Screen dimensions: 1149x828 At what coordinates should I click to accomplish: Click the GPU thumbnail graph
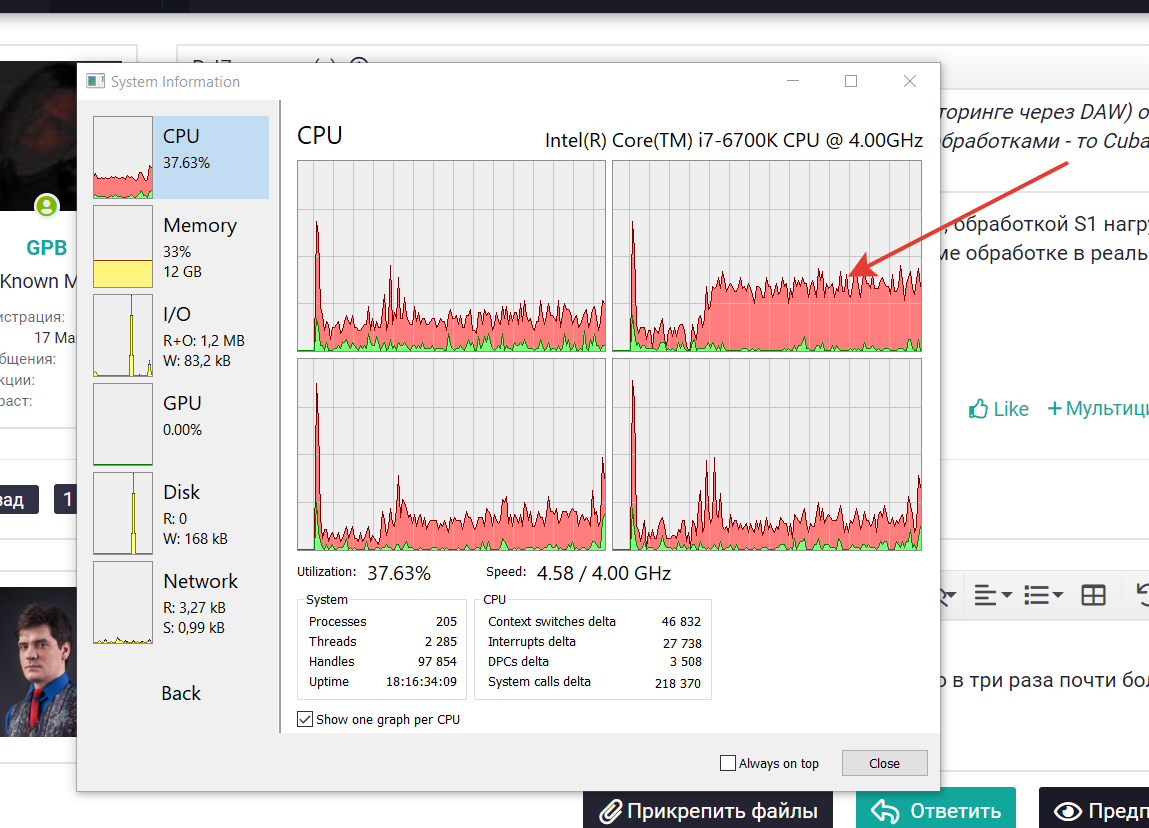point(123,424)
